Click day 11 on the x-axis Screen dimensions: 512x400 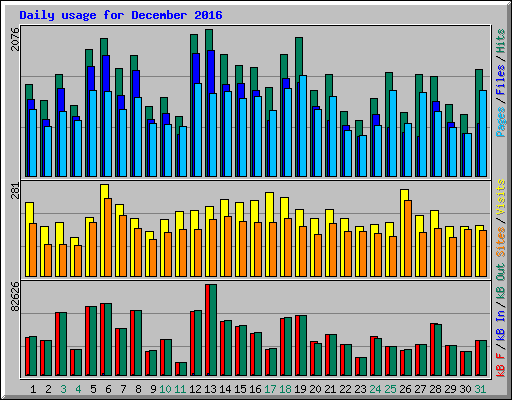(180, 389)
